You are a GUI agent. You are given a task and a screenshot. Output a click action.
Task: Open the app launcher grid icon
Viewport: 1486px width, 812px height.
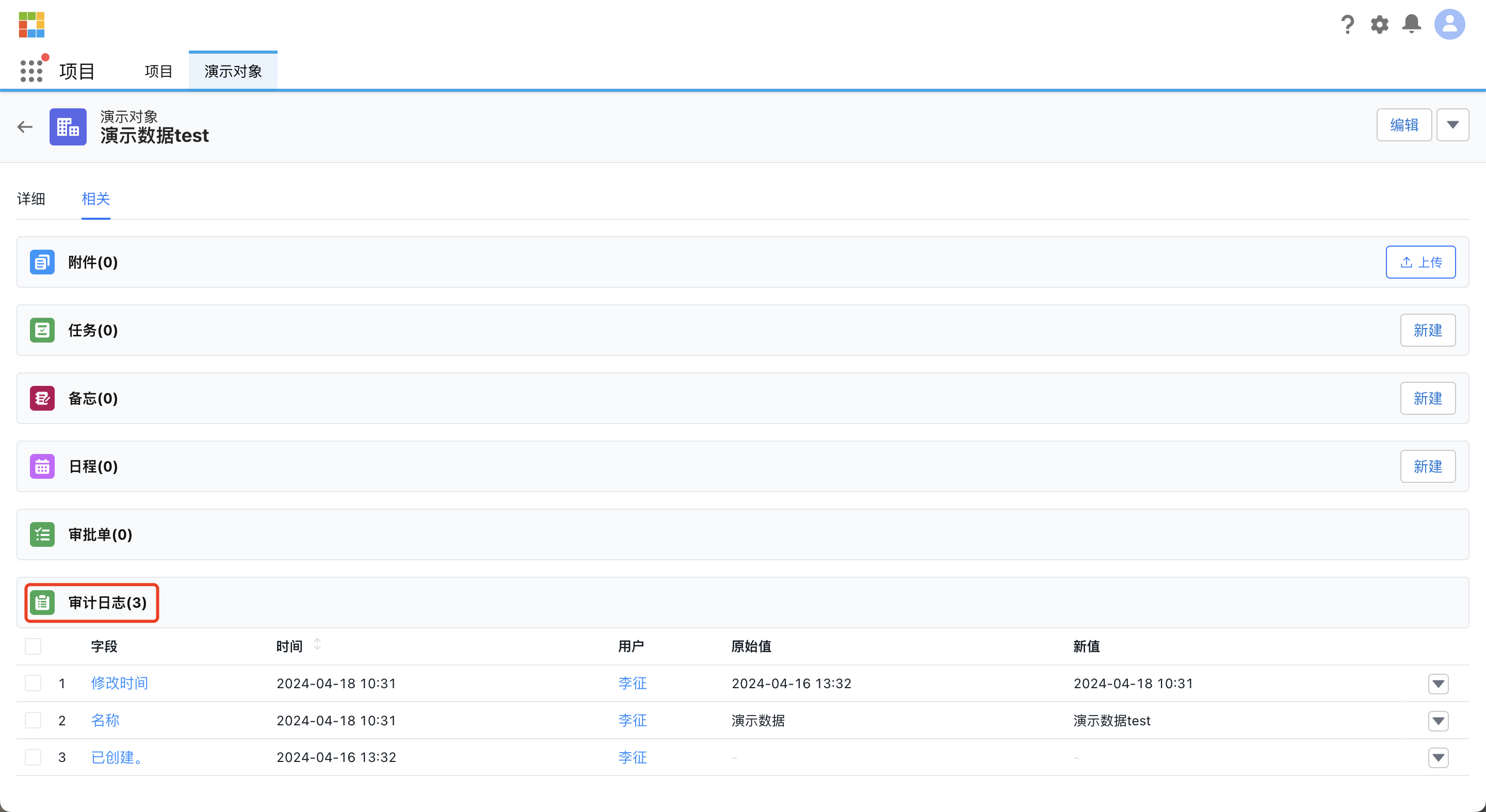pyautogui.click(x=31, y=71)
